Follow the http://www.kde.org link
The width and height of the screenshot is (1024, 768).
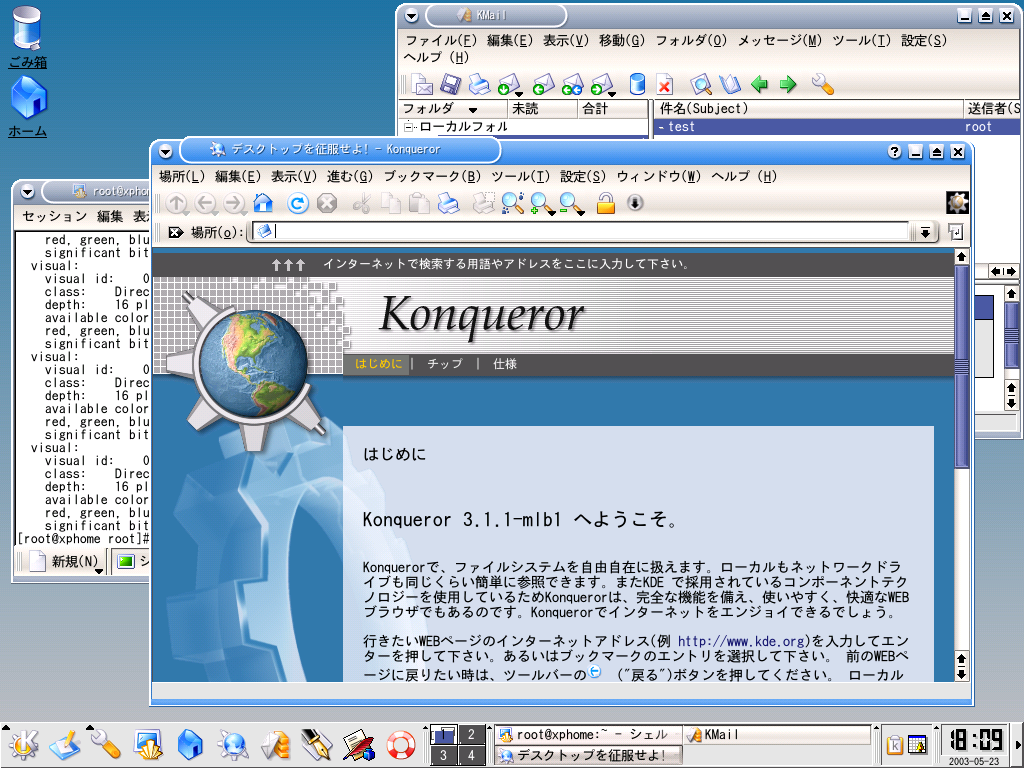pos(743,641)
